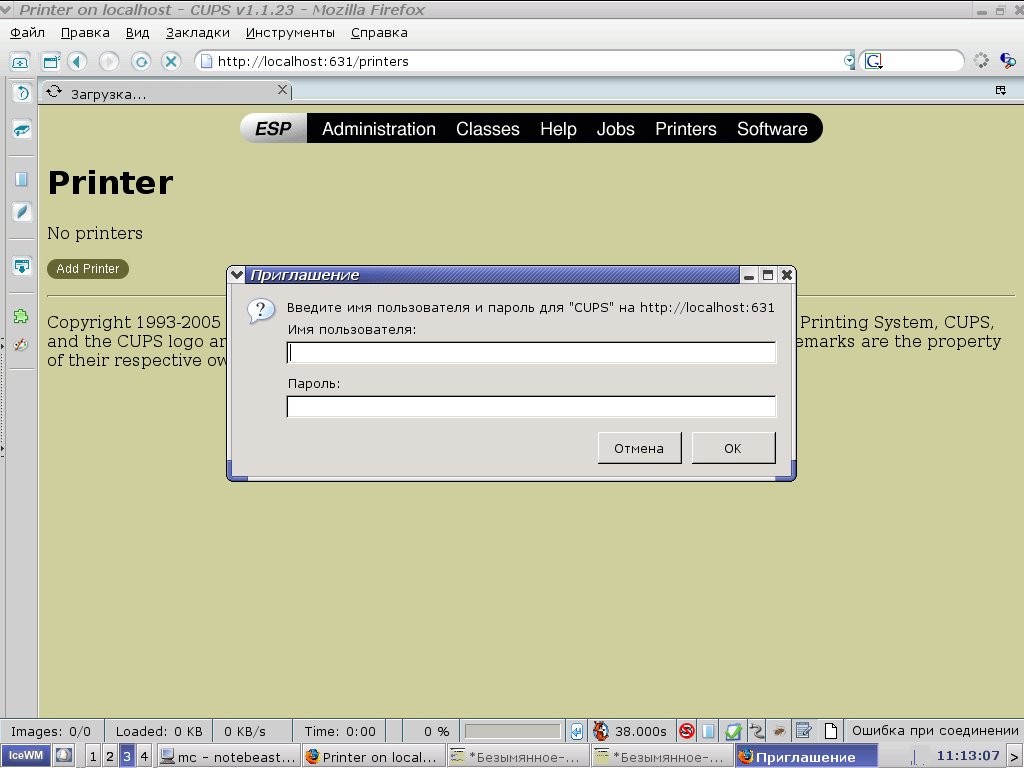Stop loading with the X toolbar icon
The height and width of the screenshot is (768, 1024).
coord(171,61)
